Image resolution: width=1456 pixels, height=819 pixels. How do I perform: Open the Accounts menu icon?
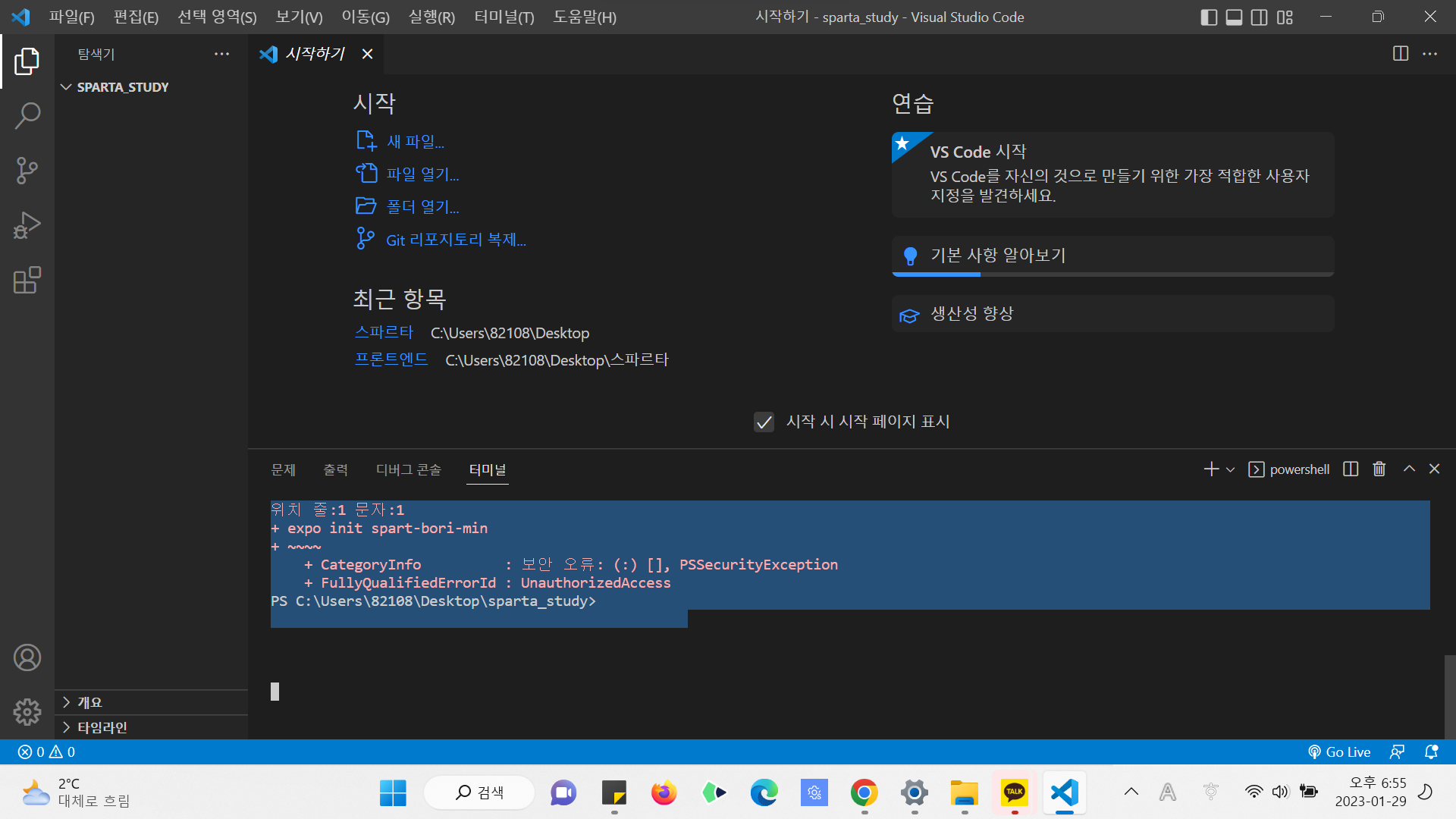[27, 657]
